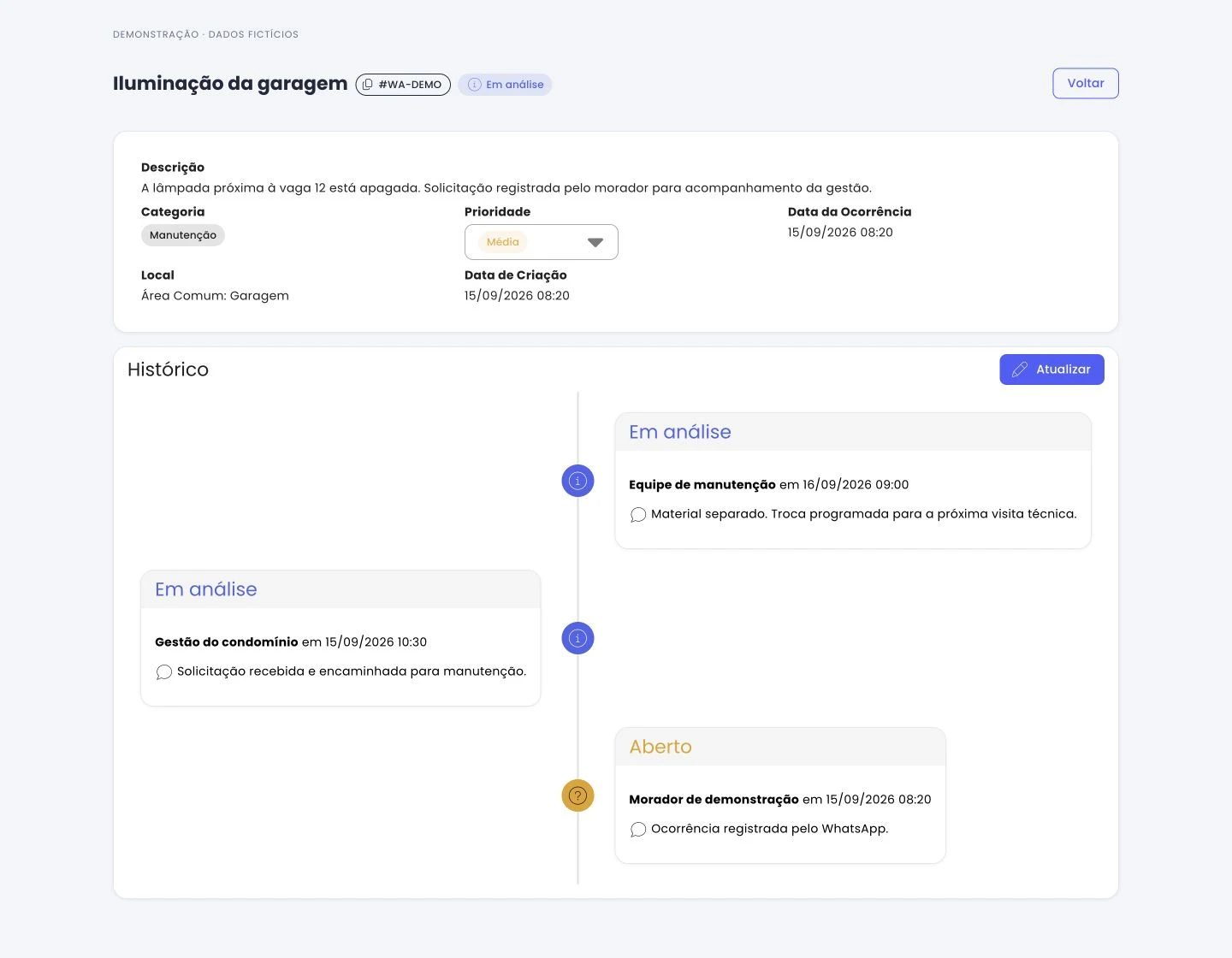1232x958 pixels.
Task: Click the text Área Comum: Garagem
Action: pos(215,296)
